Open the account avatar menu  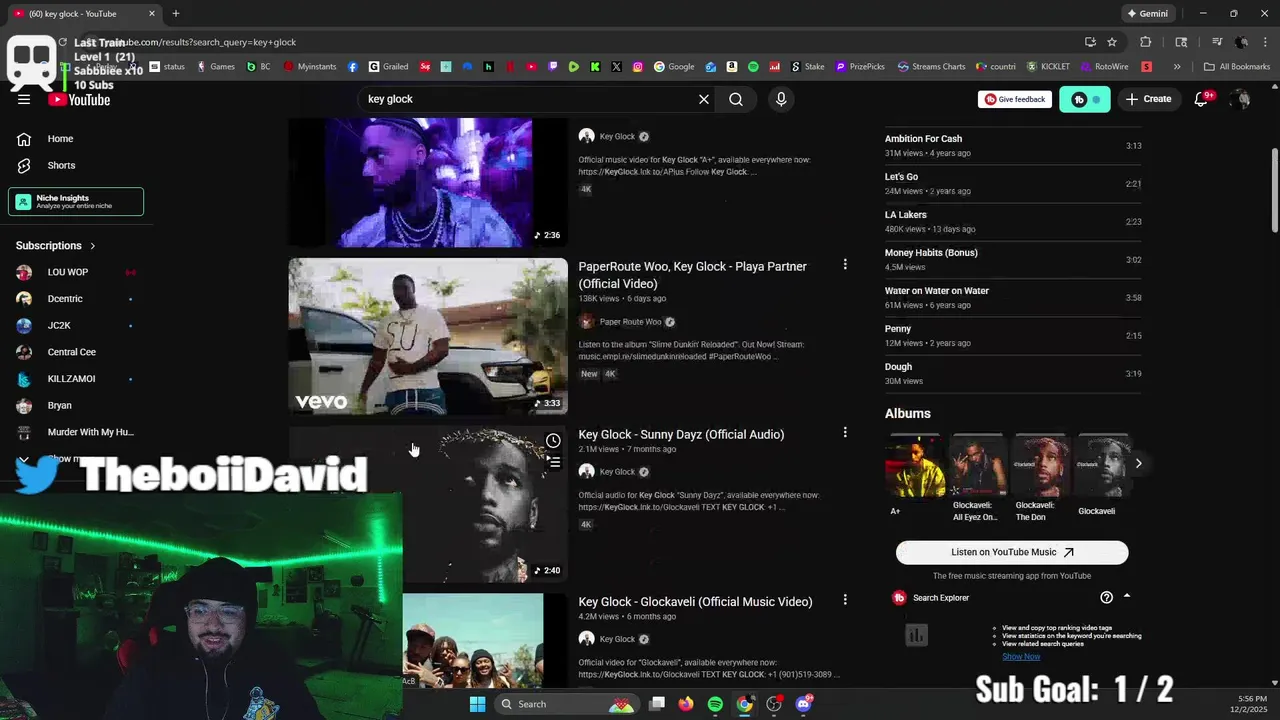1241,99
